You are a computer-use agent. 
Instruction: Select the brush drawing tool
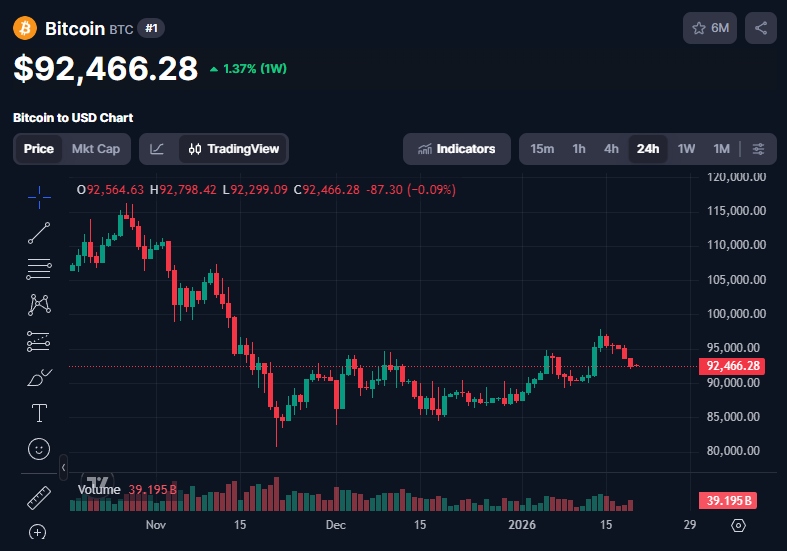pos(39,377)
